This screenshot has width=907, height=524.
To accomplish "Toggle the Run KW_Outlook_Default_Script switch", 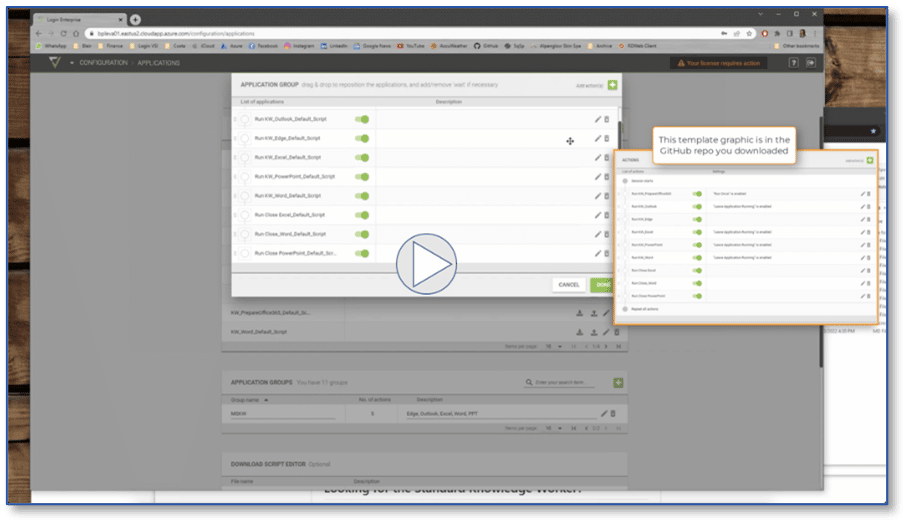I will coord(362,119).
